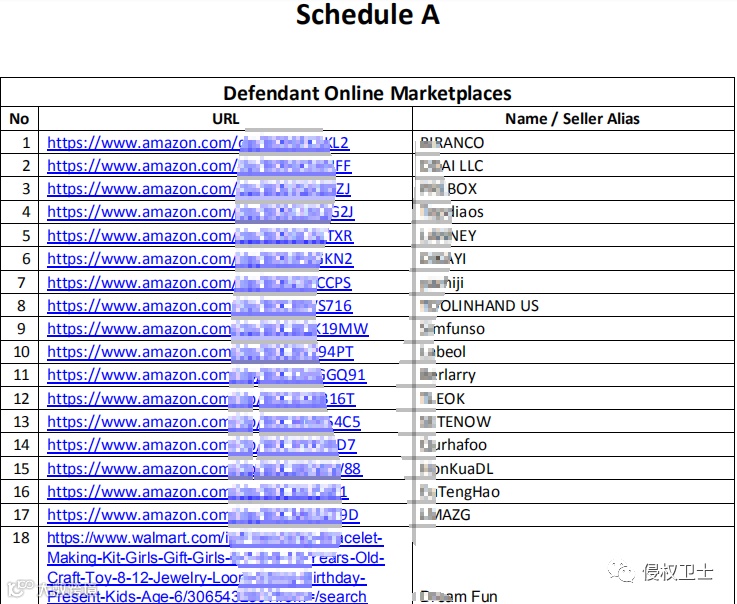Open the row 5 link ending TXR

coord(200,235)
